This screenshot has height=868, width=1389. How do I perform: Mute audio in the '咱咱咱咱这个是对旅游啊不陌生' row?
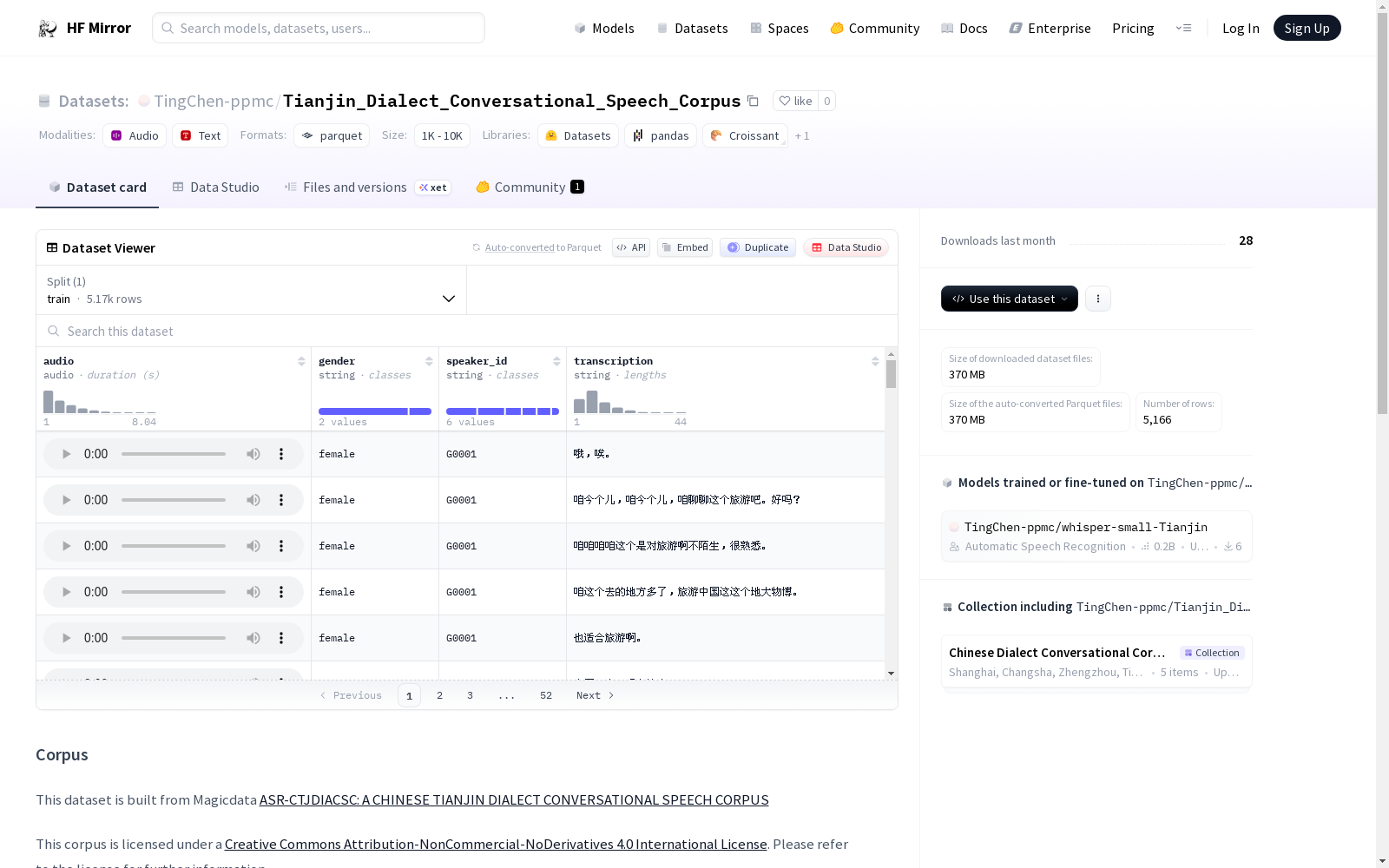point(253,546)
